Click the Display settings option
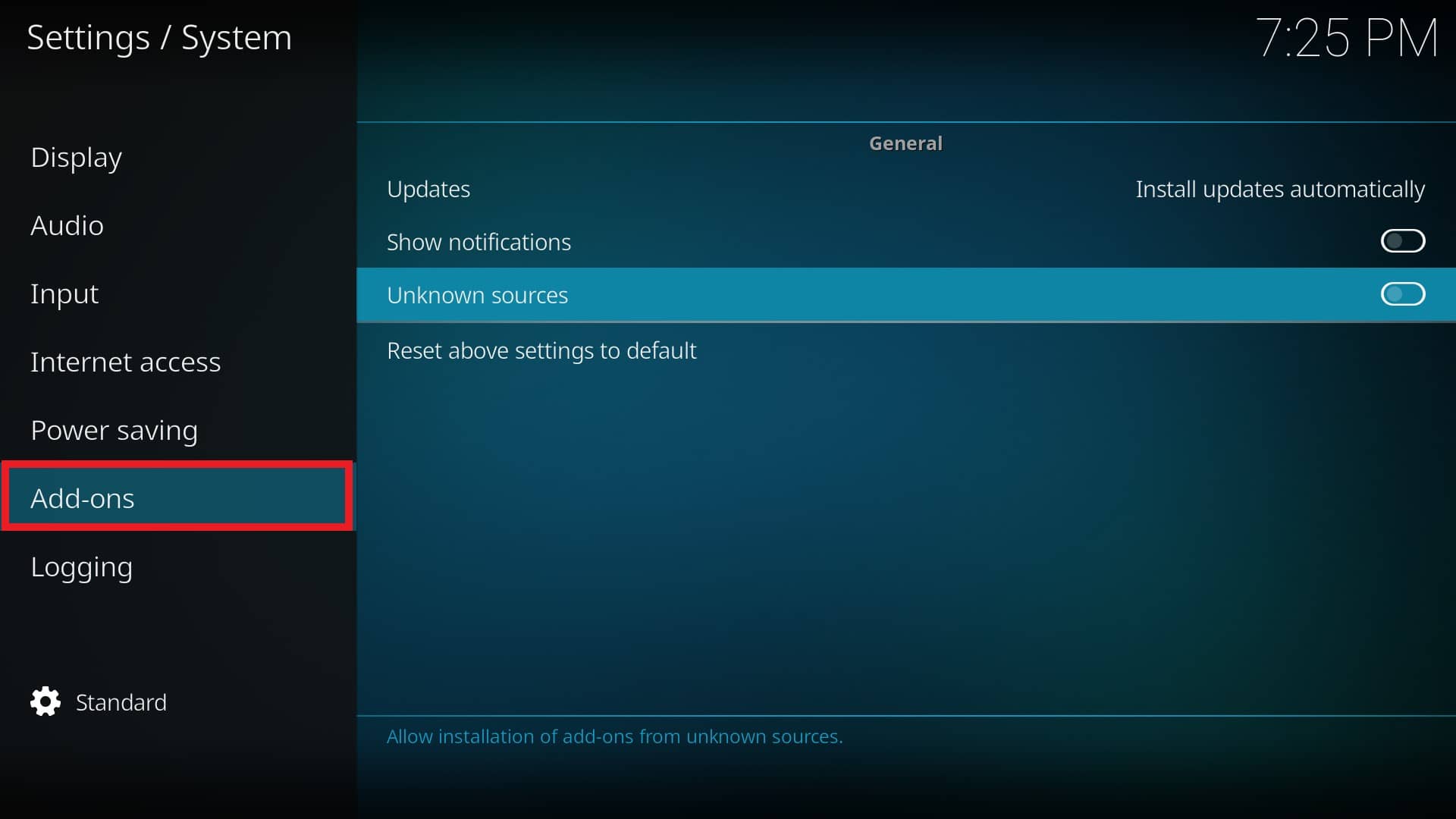The width and height of the screenshot is (1456, 819). click(76, 156)
